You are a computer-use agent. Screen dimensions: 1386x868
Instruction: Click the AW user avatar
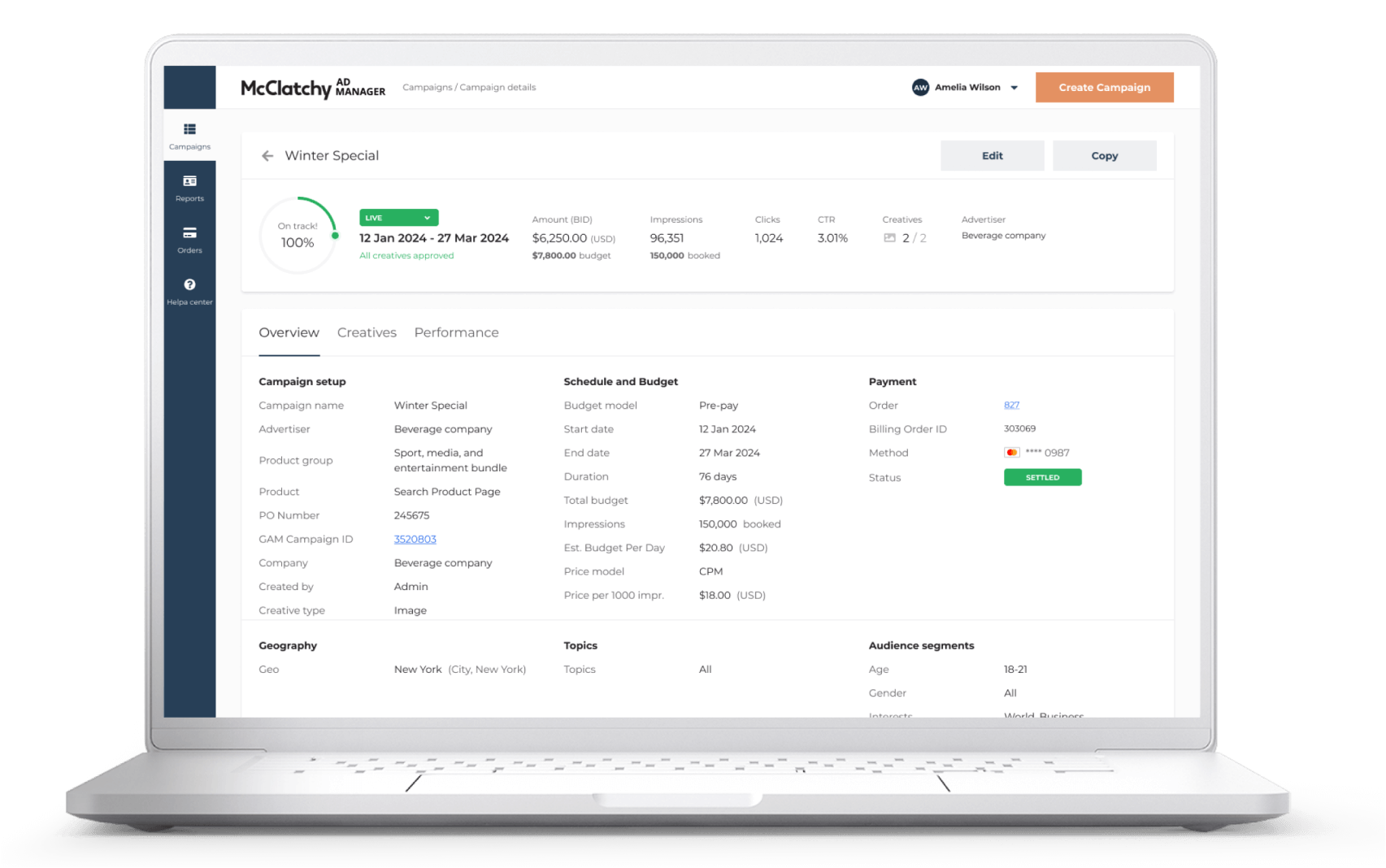pos(920,88)
